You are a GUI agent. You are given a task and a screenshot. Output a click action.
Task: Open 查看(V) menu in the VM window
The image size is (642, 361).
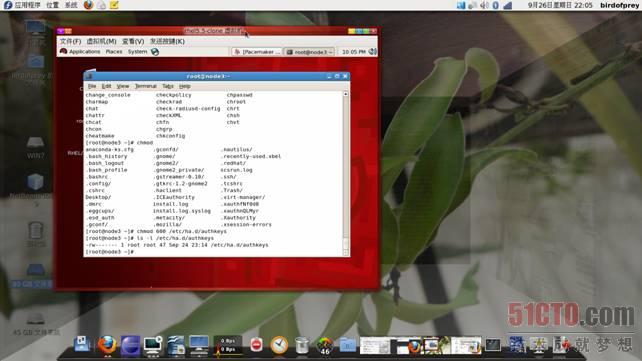point(133,41)
